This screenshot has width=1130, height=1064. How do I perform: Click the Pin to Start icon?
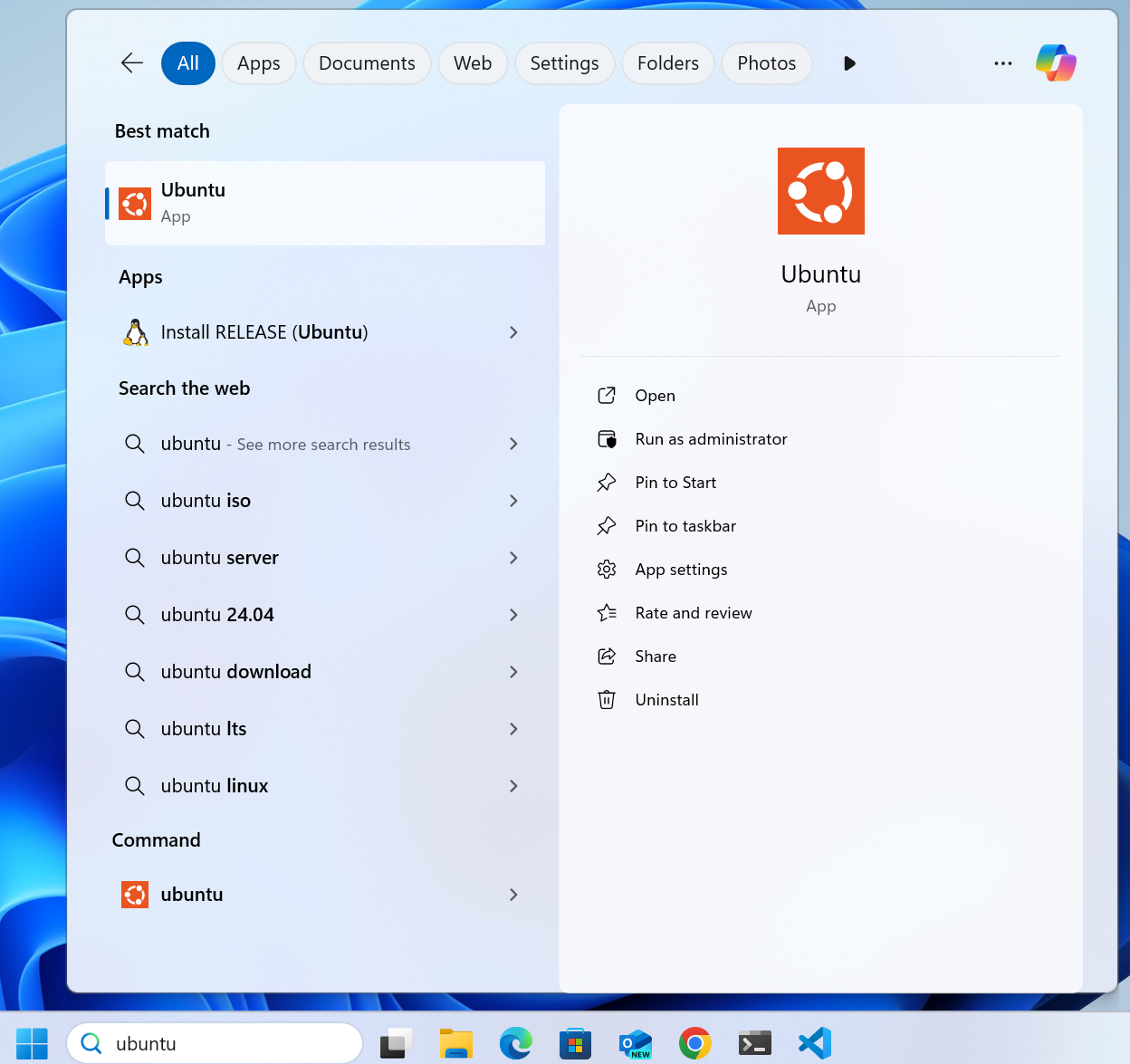[607, 482]
